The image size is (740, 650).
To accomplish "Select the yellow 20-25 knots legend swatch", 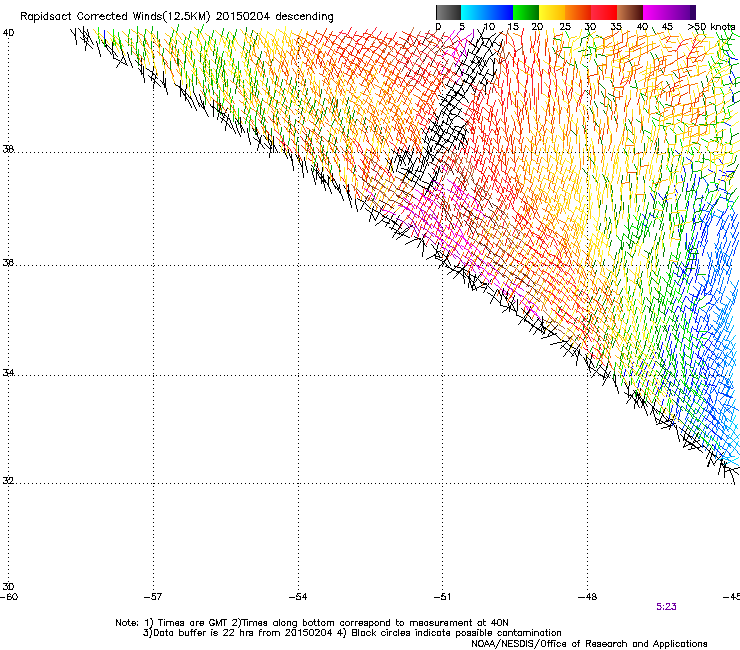I will tap(552, 12).
